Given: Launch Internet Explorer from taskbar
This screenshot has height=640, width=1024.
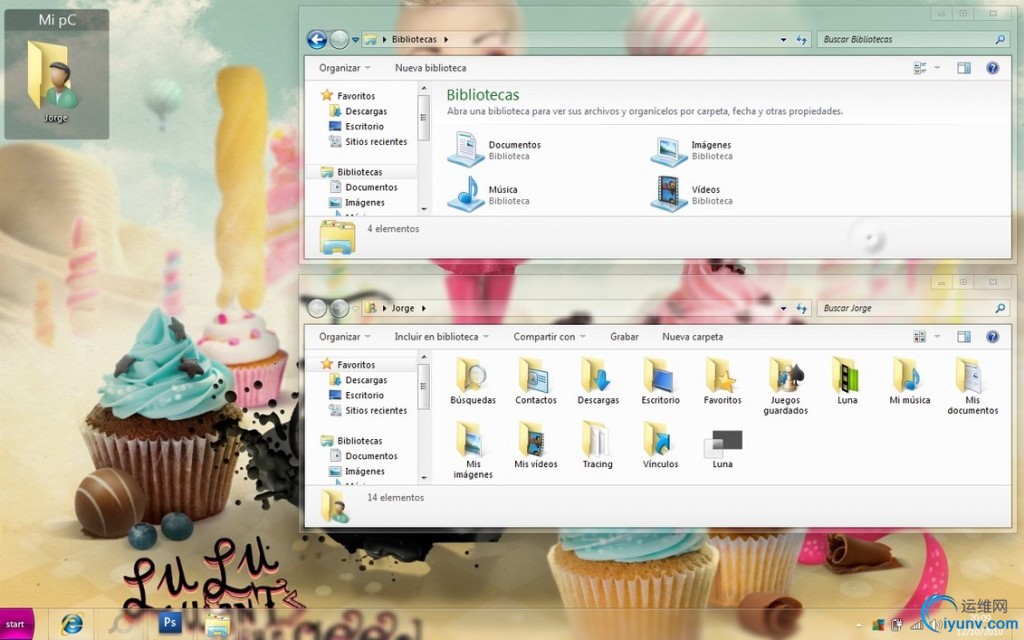Looking at the screenshot, I should pos(72,623).
